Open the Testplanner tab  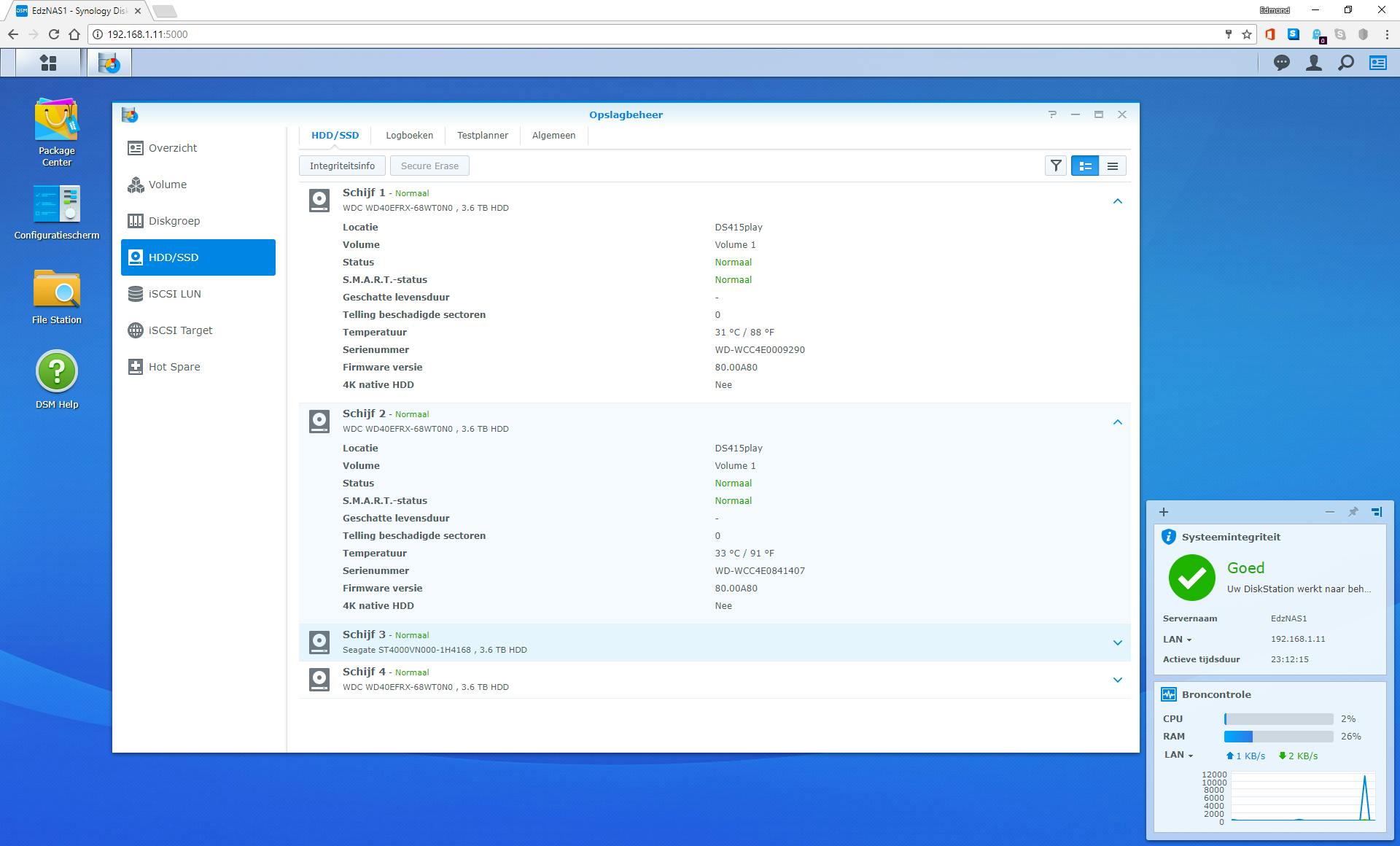click(x=482, y=136)
